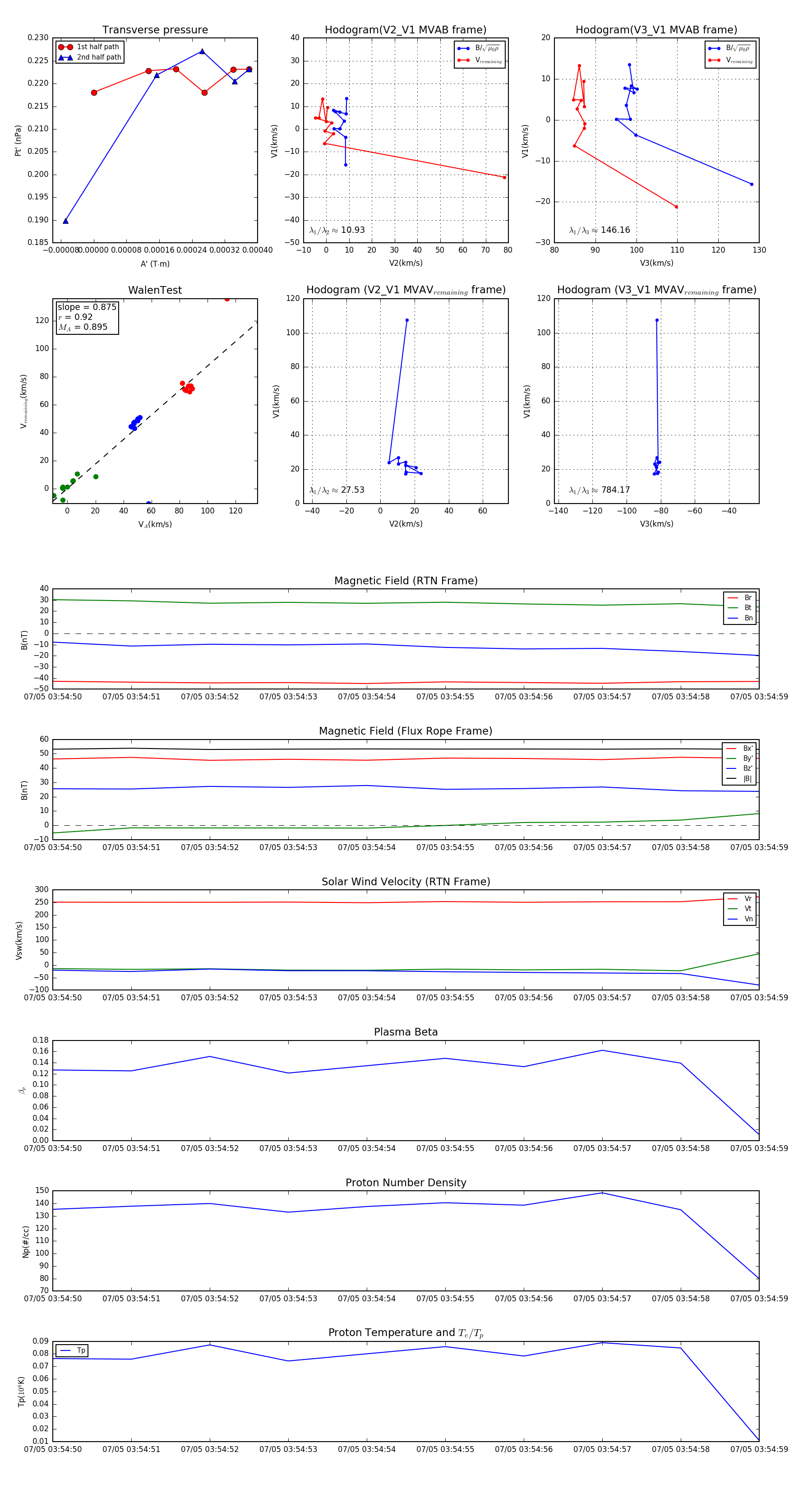The image size is (812, 1489).
Task: Click the "Magnetic Field (Flux Rope Frame)" title
Action: tap(406, 731)
